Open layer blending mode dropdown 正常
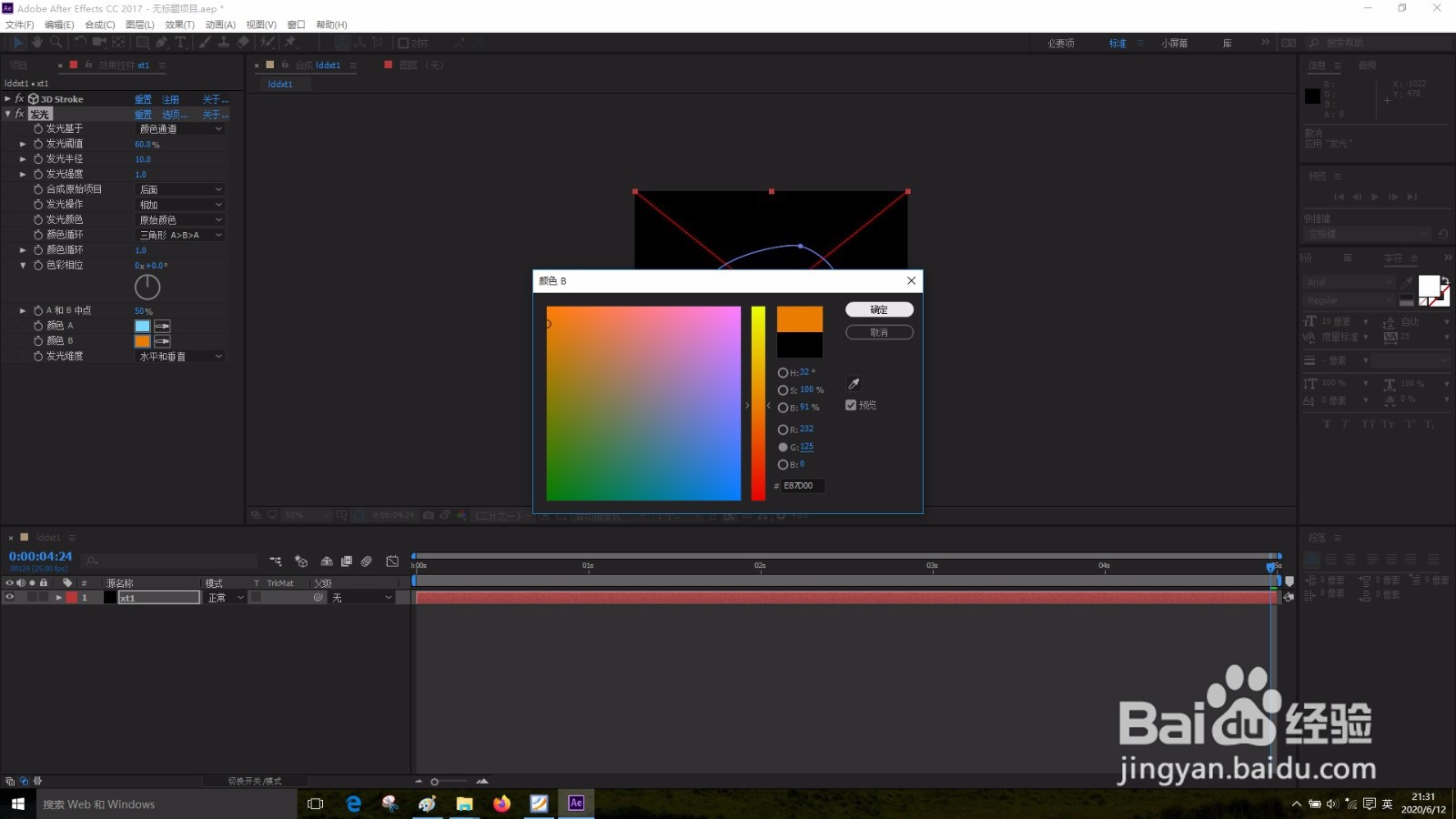This screenshot has height=819, width=1456. pyautogui.click(x=226, y=598)
